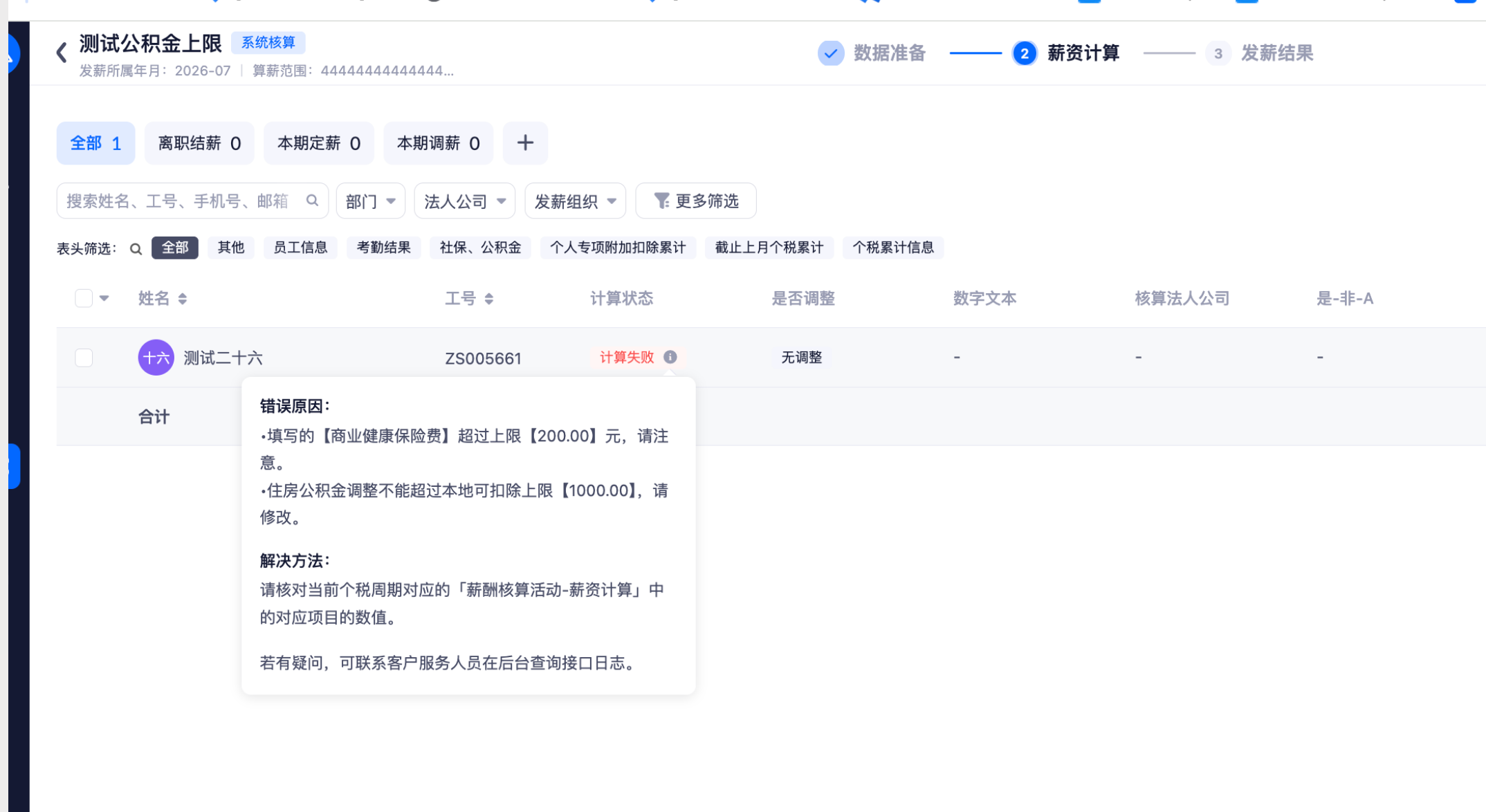Click the back arrow beside 测试公积金上限
The width and height of the screenshot is (1486, 812).
tap(62, 53)
